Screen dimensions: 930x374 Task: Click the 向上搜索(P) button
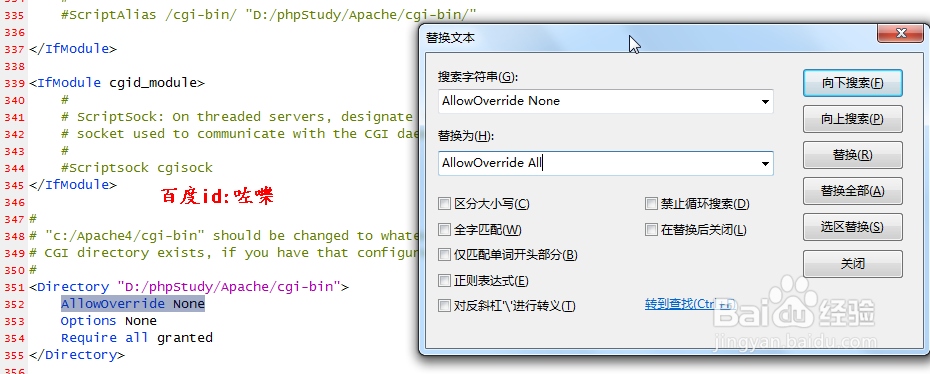pyautogui.click(x=852, y=119)
